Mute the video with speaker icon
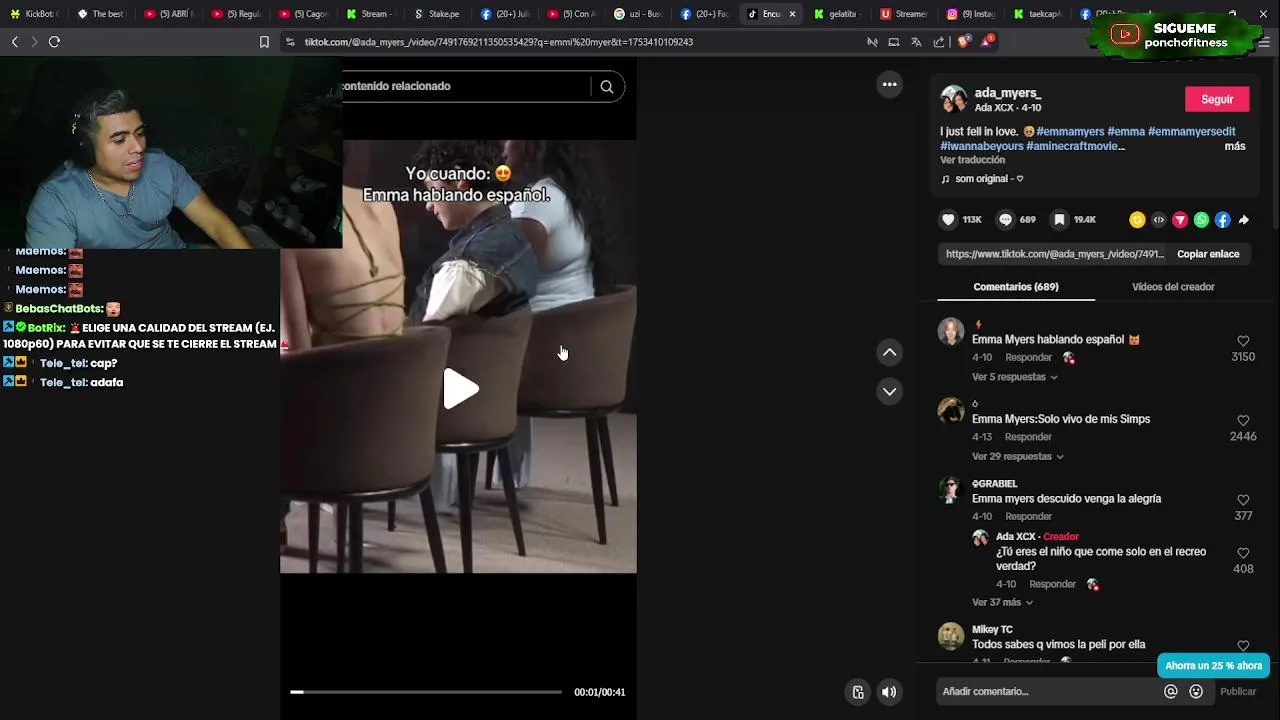The width and height of the screenshot is (1280, 720). pyautogui.click(x=889, y=692)
